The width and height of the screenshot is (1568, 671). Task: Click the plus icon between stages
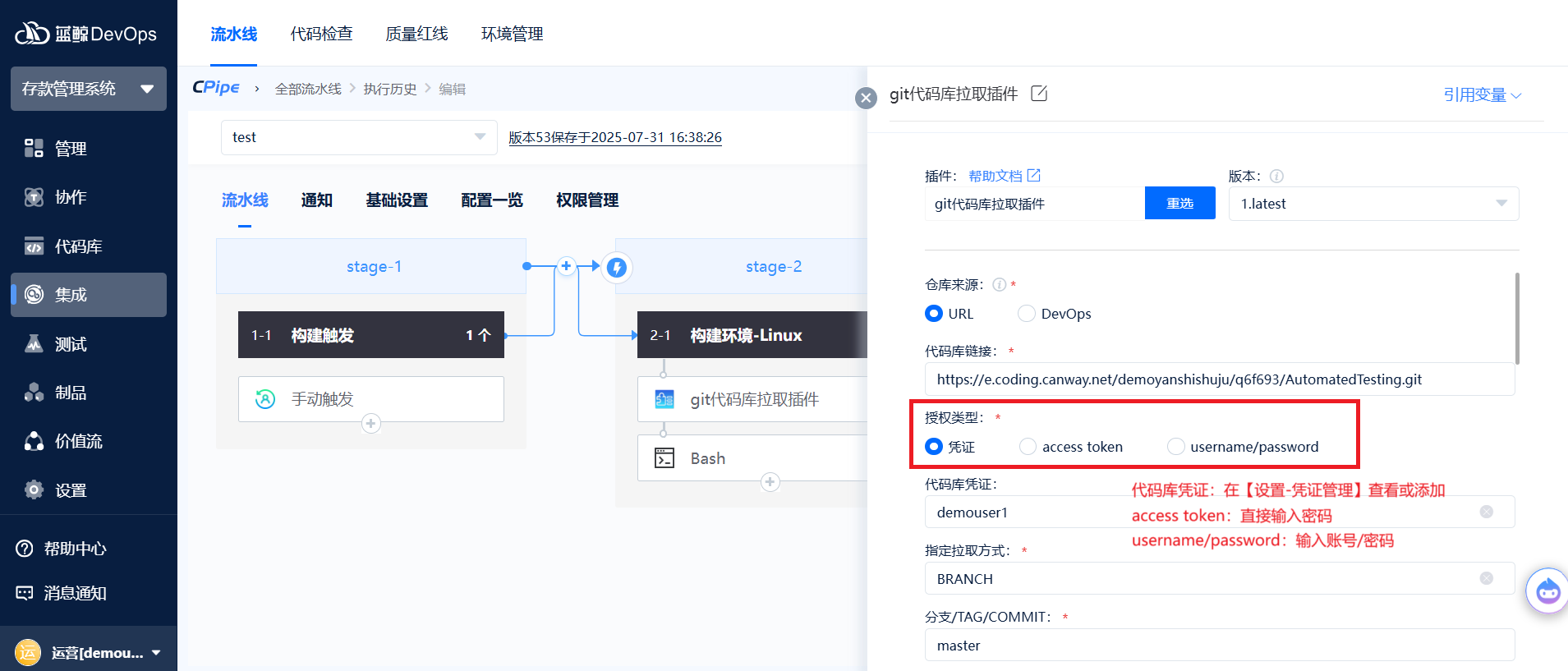(566, 266)
